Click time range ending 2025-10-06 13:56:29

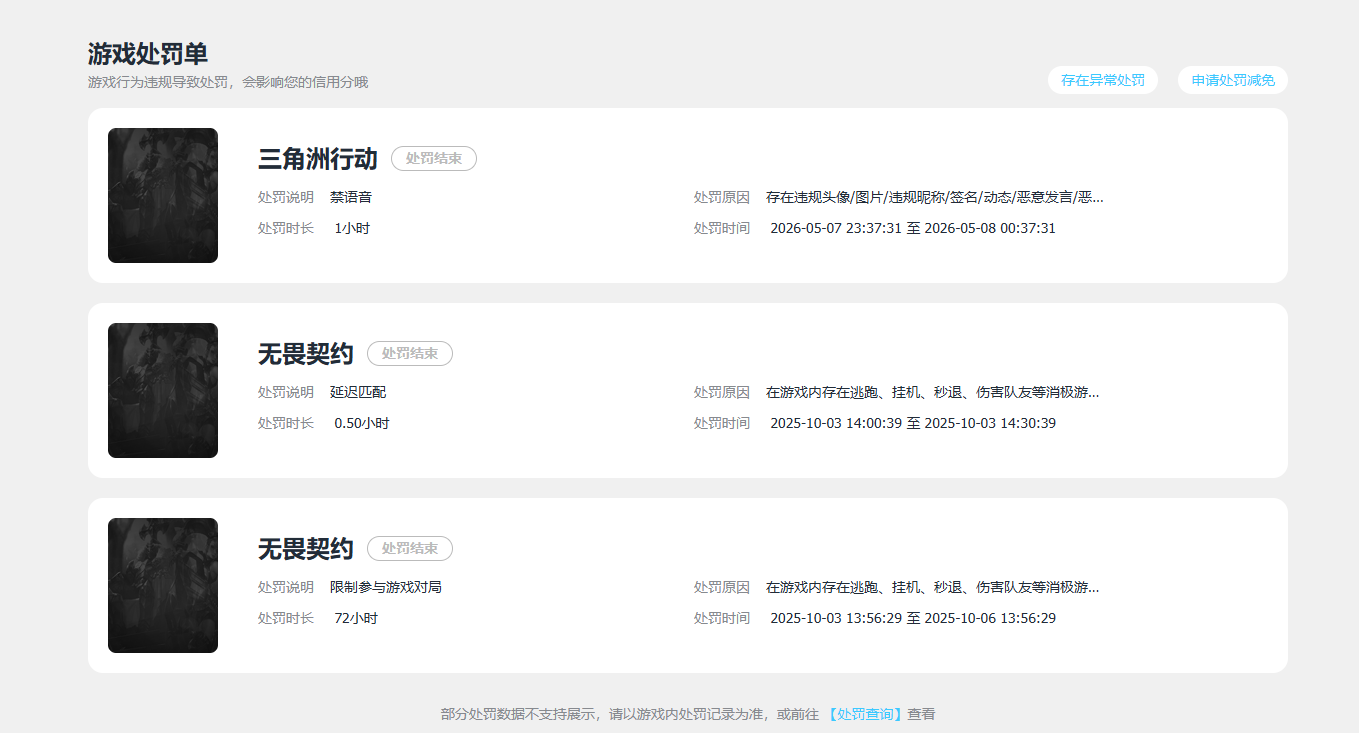click(x=913, y=618)
